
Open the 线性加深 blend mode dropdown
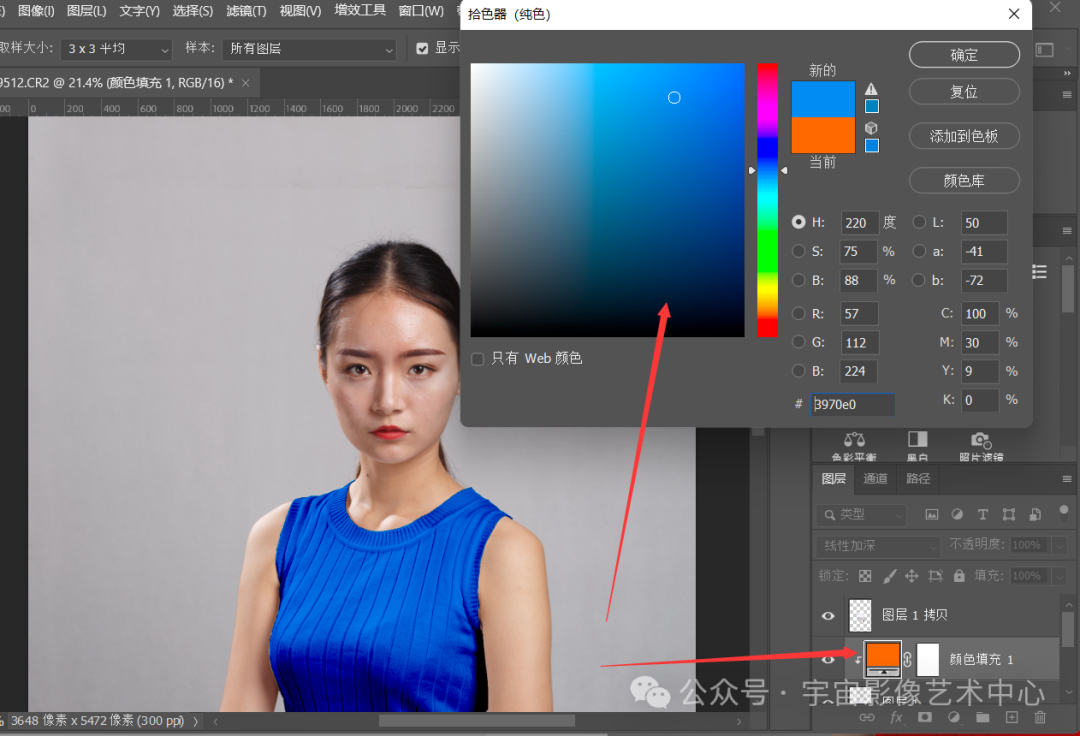tap(878, 545)
